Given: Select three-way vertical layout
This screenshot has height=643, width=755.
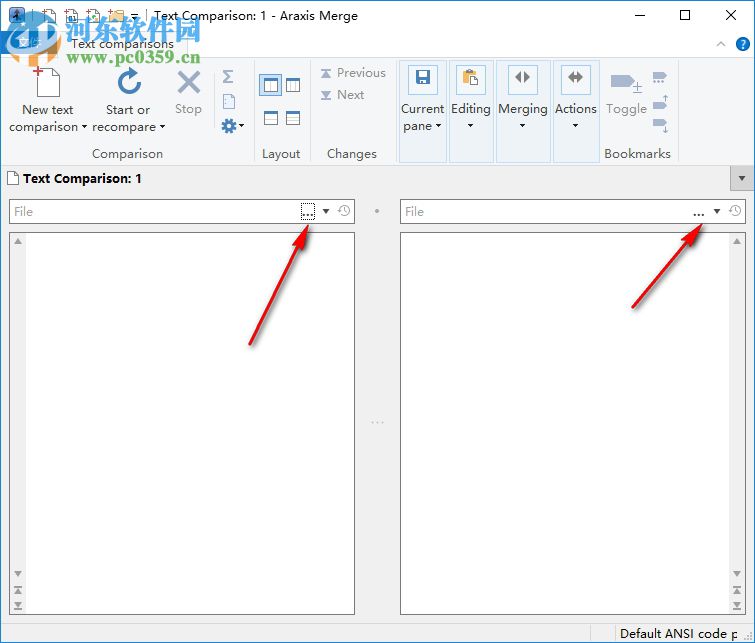Looking at the screenshot, I should (293, 85).
